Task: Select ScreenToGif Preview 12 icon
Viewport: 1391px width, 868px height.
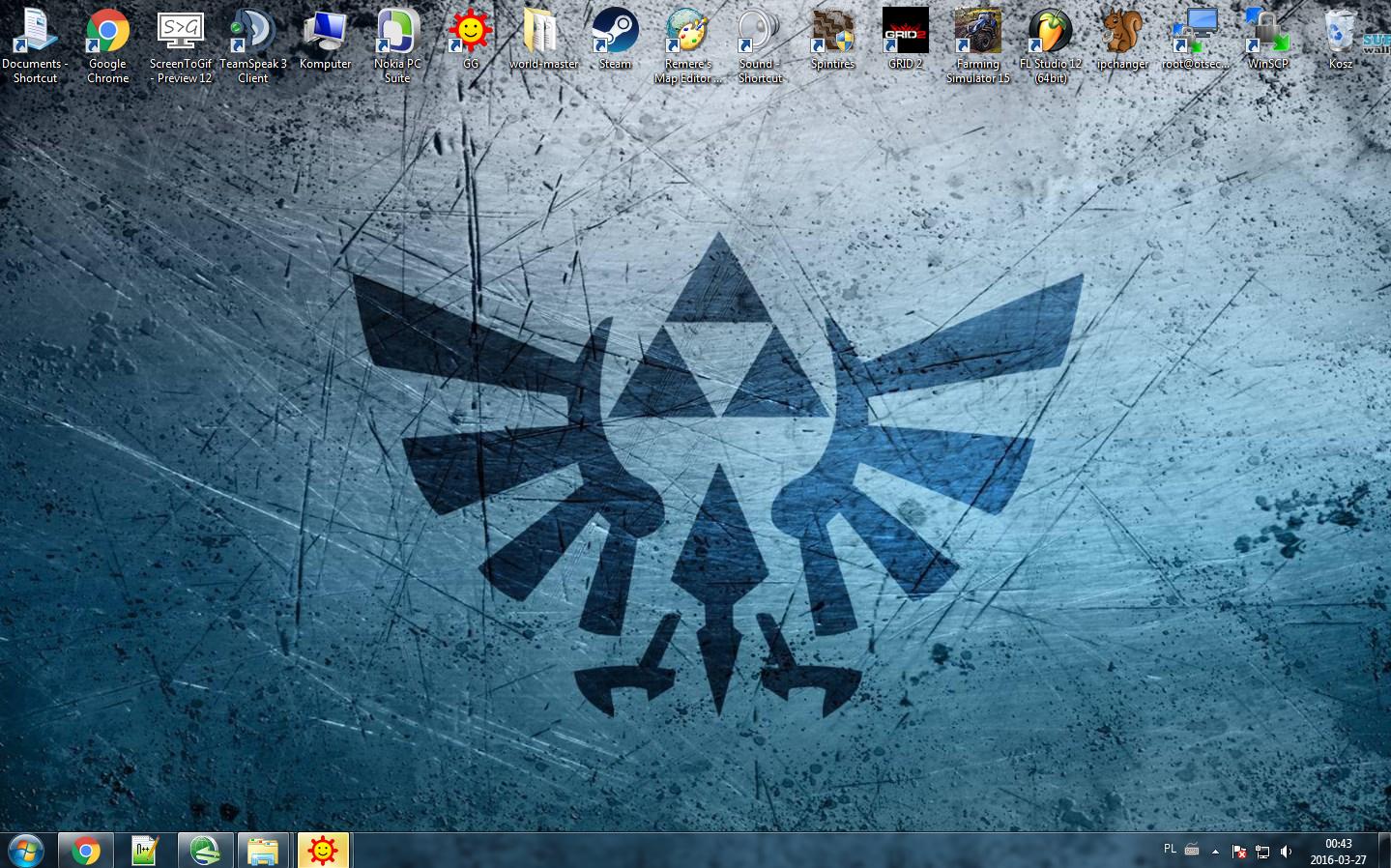Action: [180, 43]
